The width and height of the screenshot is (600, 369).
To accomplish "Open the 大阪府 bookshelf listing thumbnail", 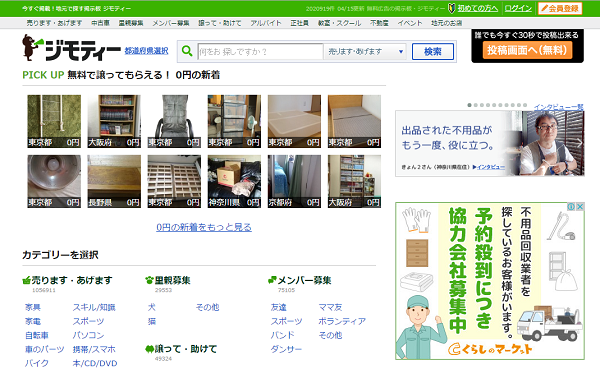I will pyautogui.click(x=114, y=121).
